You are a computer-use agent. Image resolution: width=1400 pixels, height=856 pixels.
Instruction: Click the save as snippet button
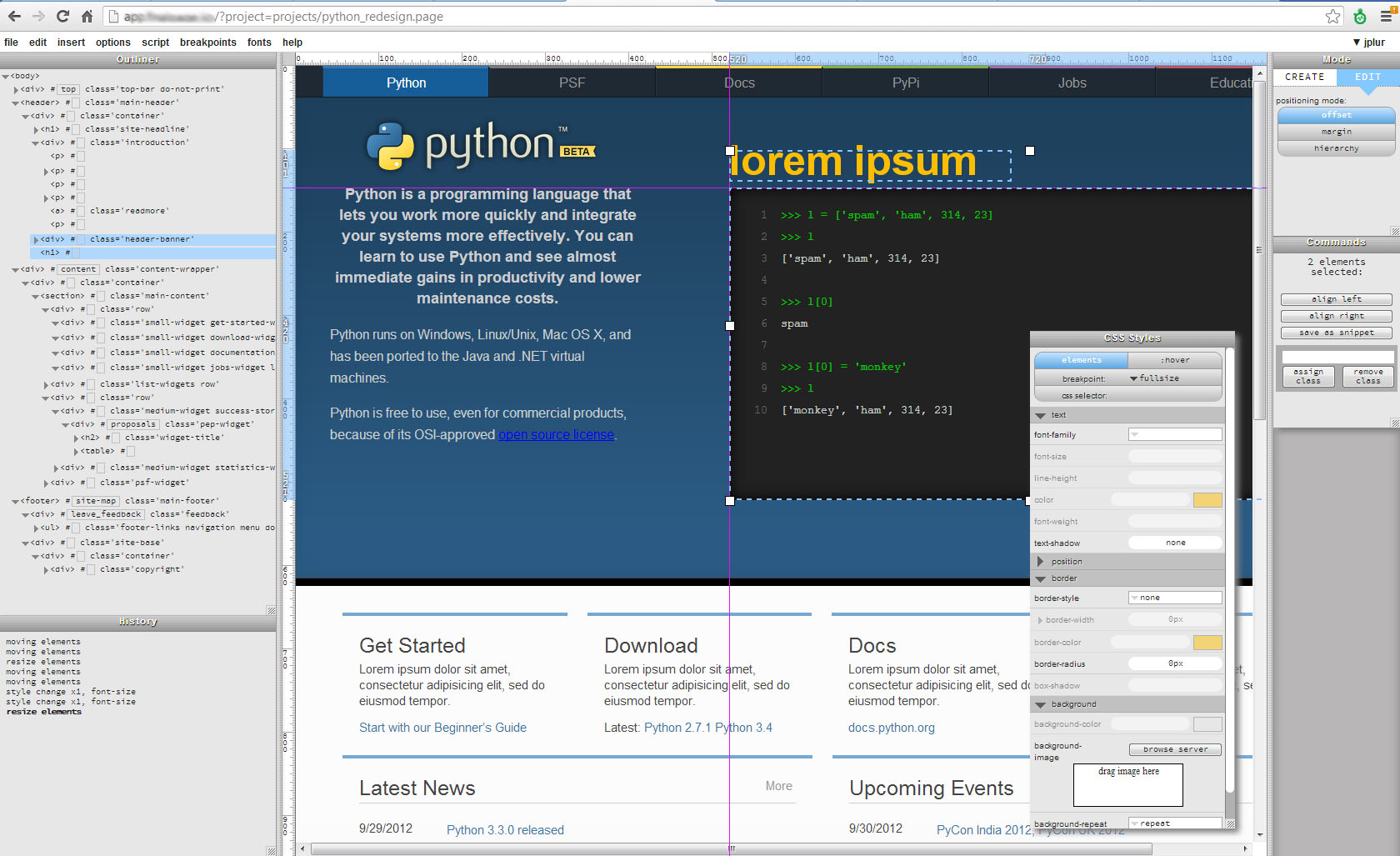click(x=1336, y=333)
